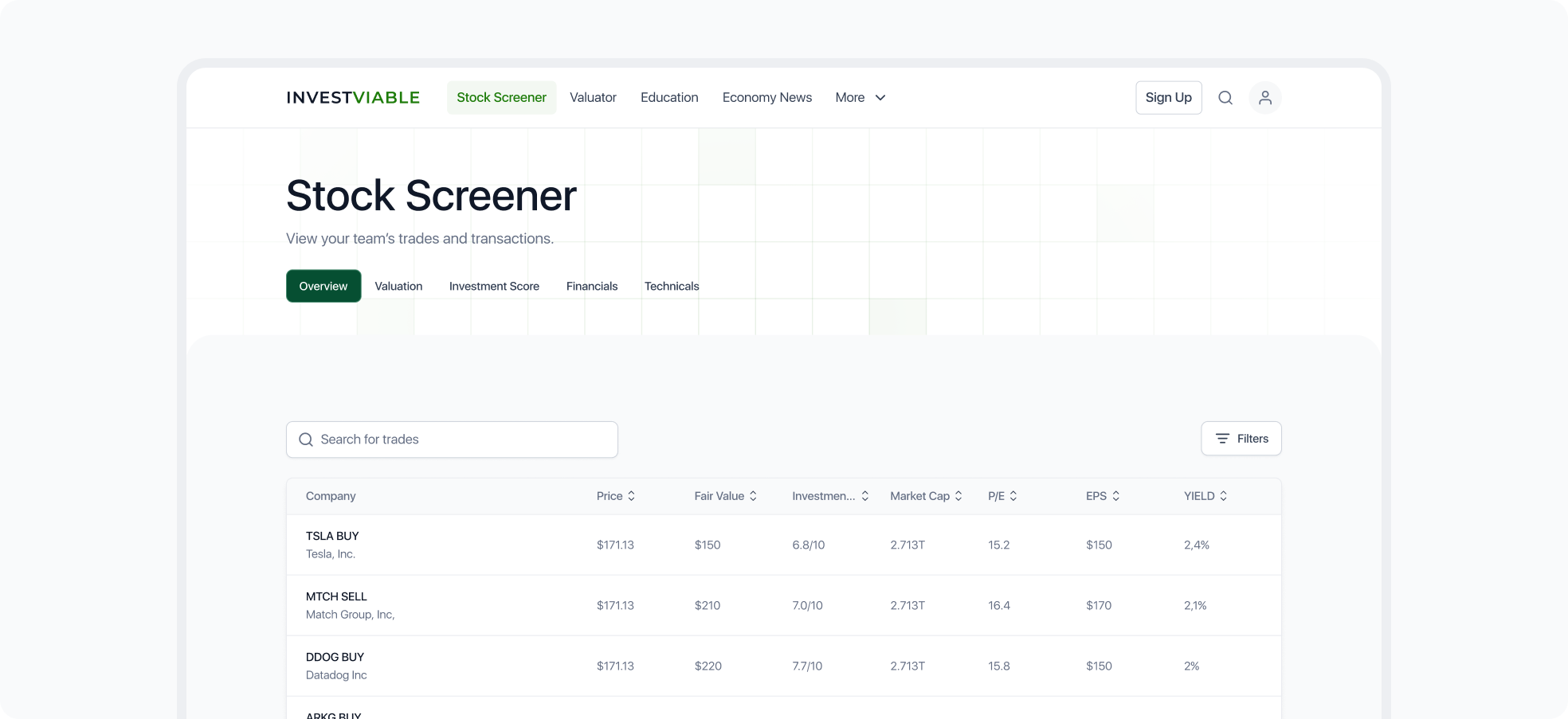This screenshot has width=1568, height=719.
Task: Select the TSLA BUY row title
Action: pyautogui.click(x=332, y=536)
